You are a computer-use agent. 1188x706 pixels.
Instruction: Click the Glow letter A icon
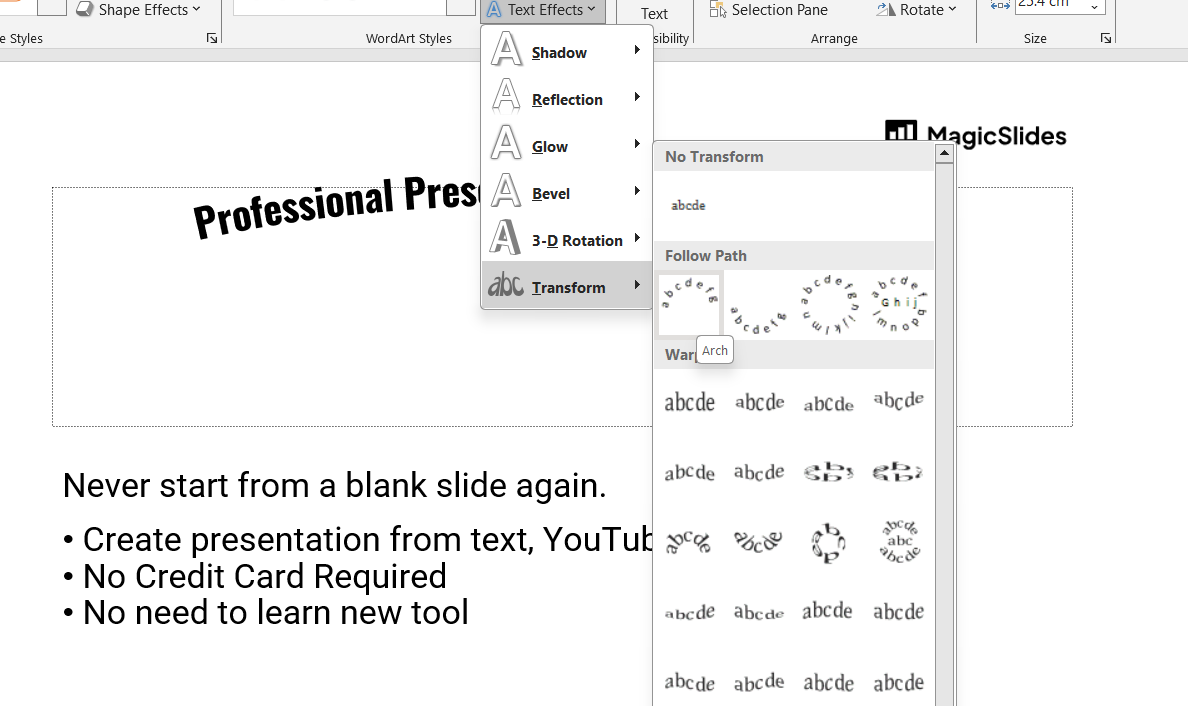point(506,143)
